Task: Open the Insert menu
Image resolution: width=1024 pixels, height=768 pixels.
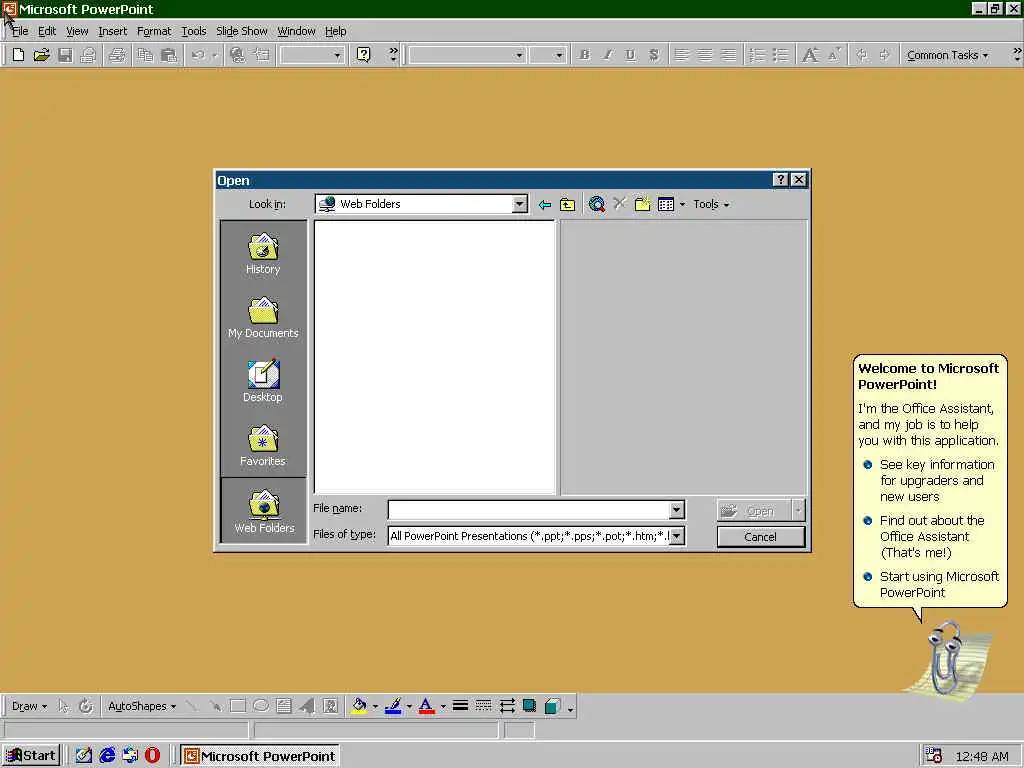Action: pyautogui.click(x=112, y=31)
